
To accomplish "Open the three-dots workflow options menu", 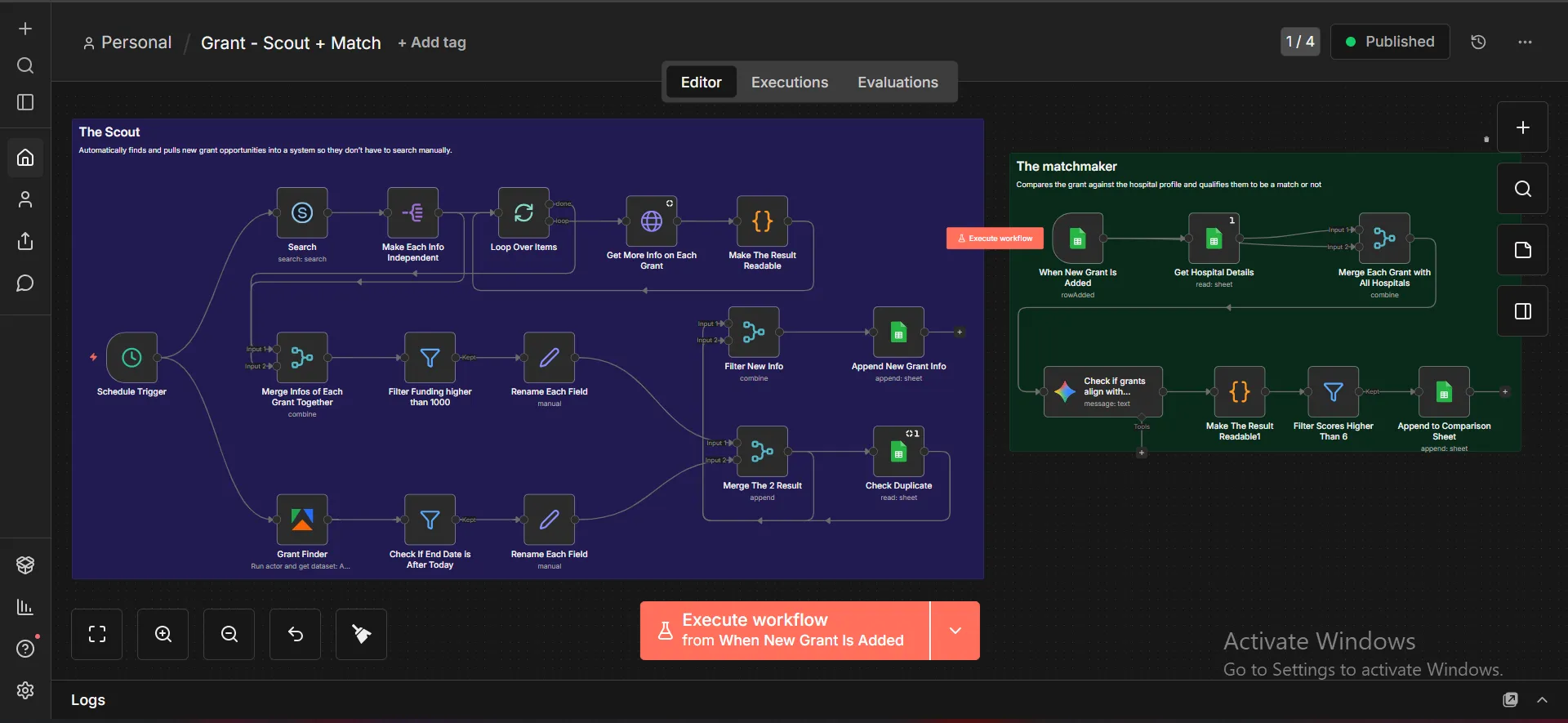I will click(x=1525, y=42).
